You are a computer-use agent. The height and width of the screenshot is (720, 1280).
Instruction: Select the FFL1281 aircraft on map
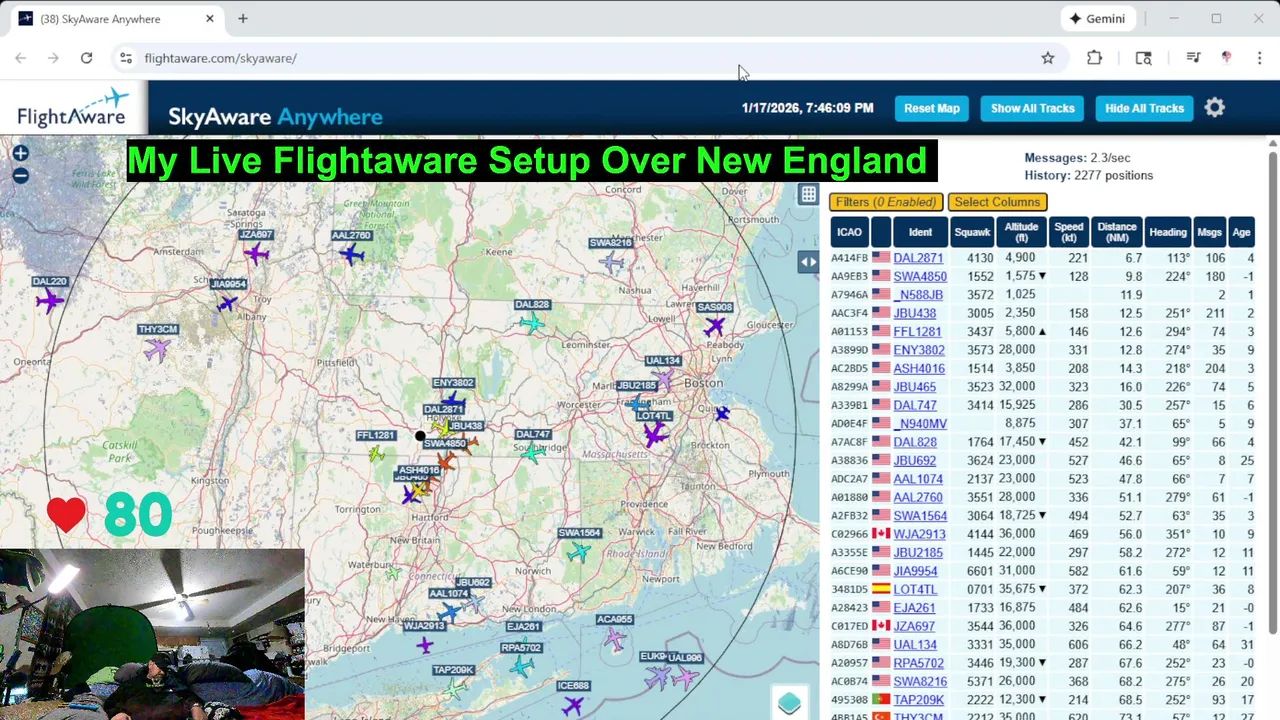coord(376,454)
